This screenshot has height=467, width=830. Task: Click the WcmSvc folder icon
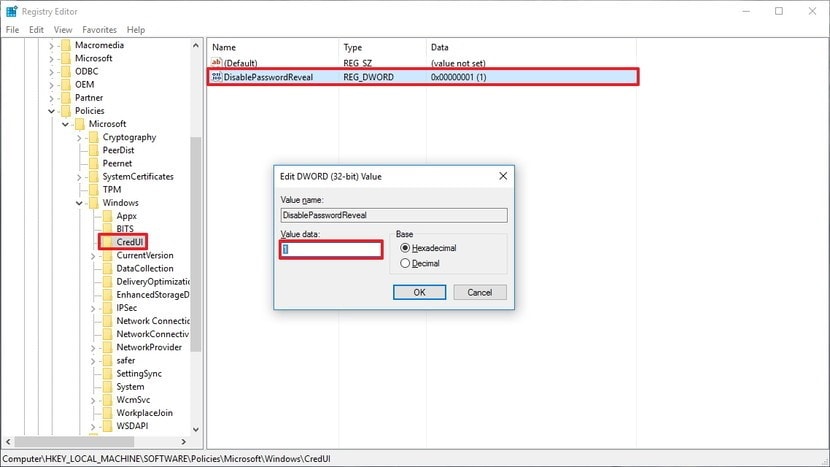pyautogui.click(x=107, y=400)
